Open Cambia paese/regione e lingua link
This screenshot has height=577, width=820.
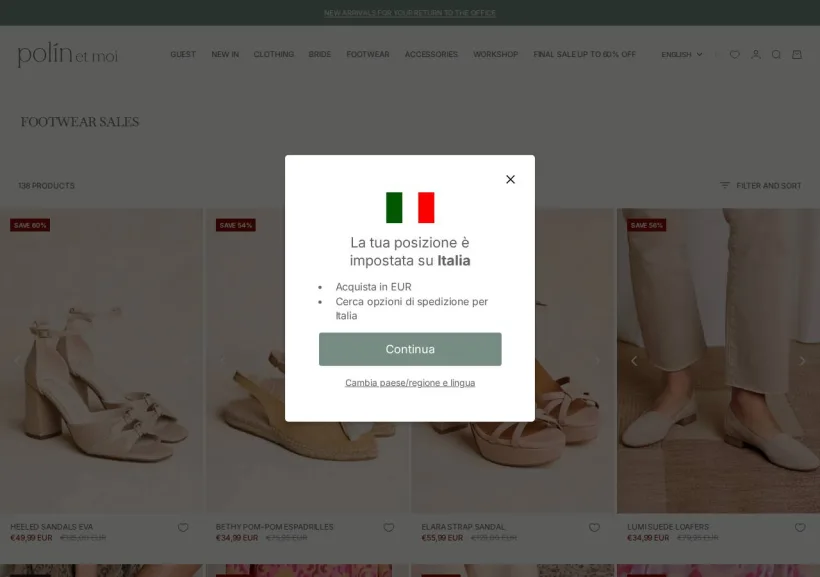[x=410, y=382]
